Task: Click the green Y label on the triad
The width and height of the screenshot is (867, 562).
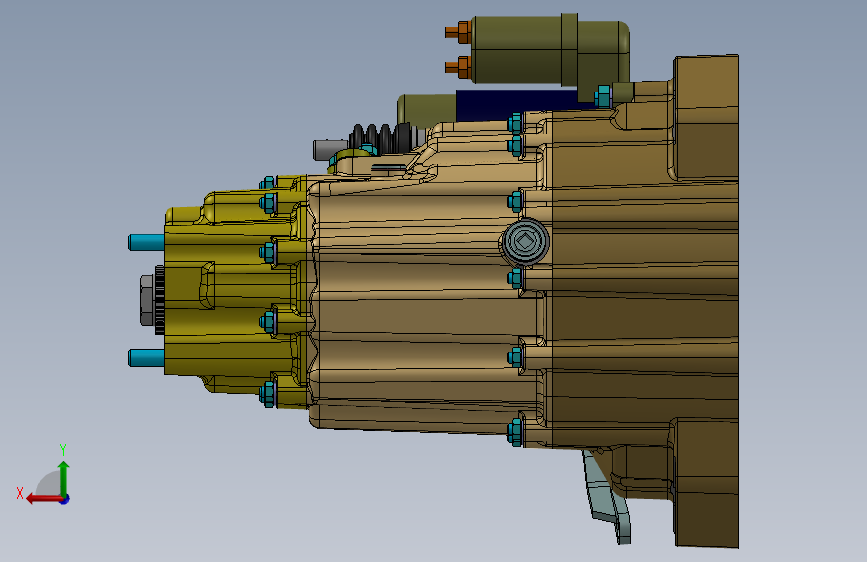Action: tap(63, 449)
